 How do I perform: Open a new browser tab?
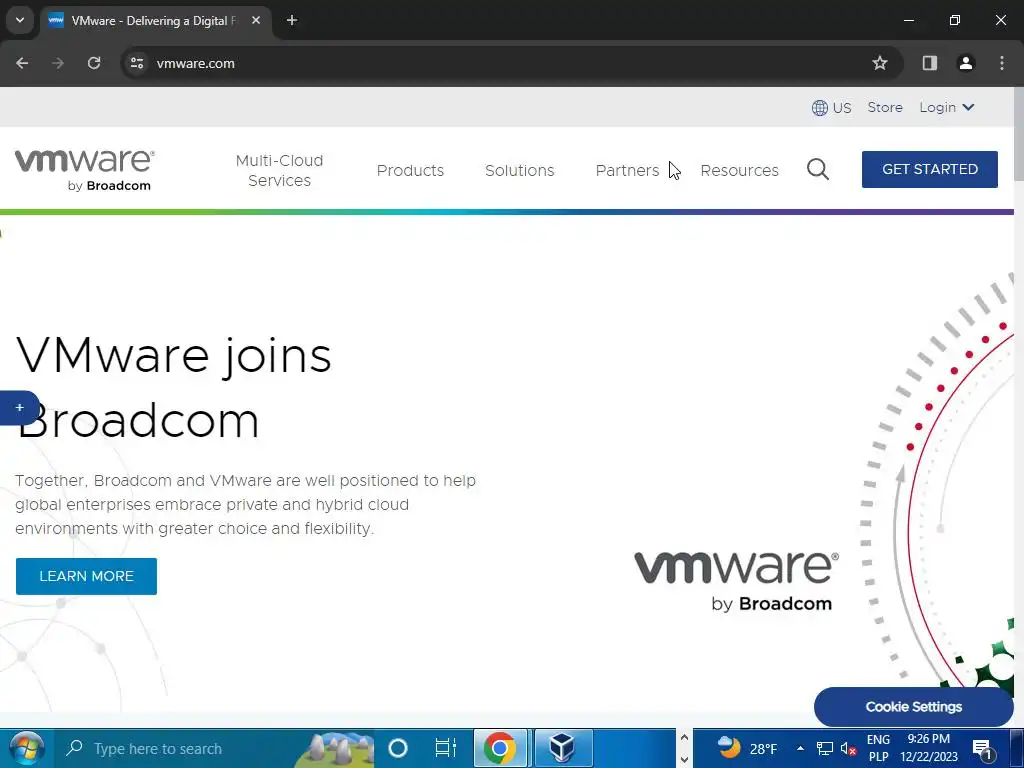(292, 20)
